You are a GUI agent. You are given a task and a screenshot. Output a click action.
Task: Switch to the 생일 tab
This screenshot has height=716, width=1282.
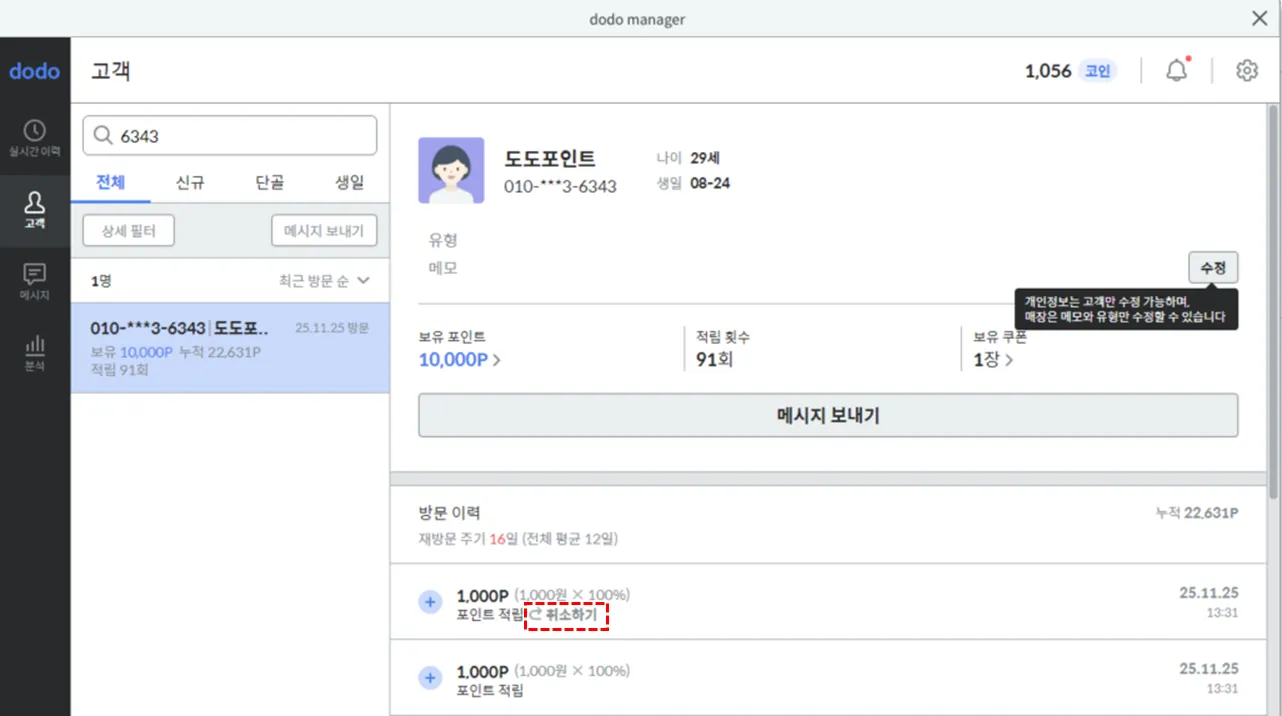[349, 183]
